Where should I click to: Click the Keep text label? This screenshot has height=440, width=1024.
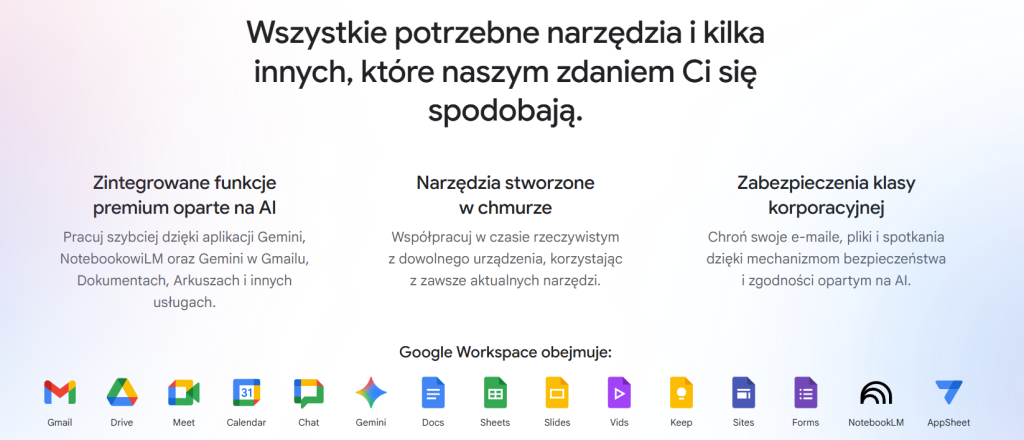[681, 422]
